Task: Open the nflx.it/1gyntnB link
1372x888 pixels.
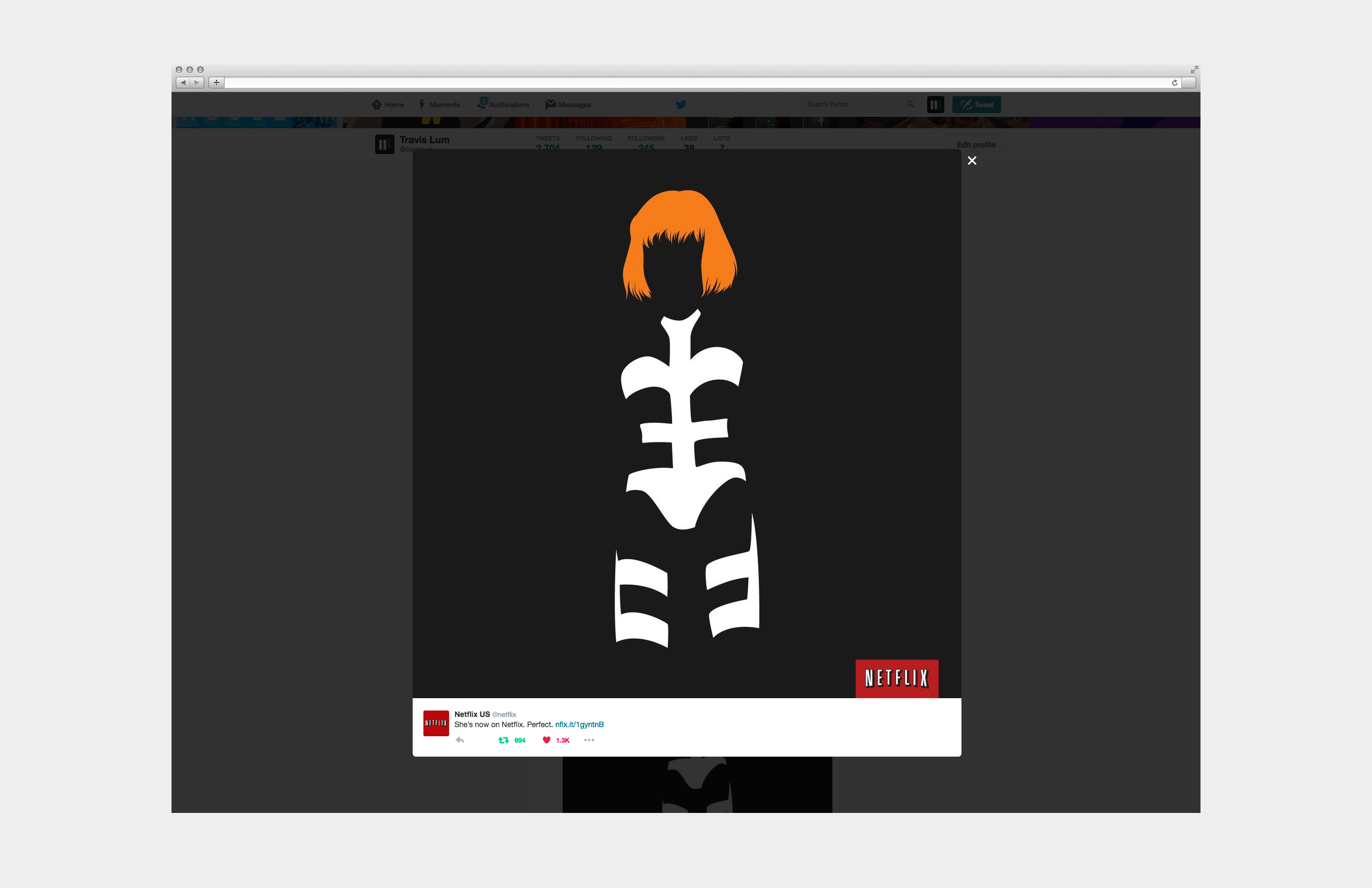Action: coord(579,724)
